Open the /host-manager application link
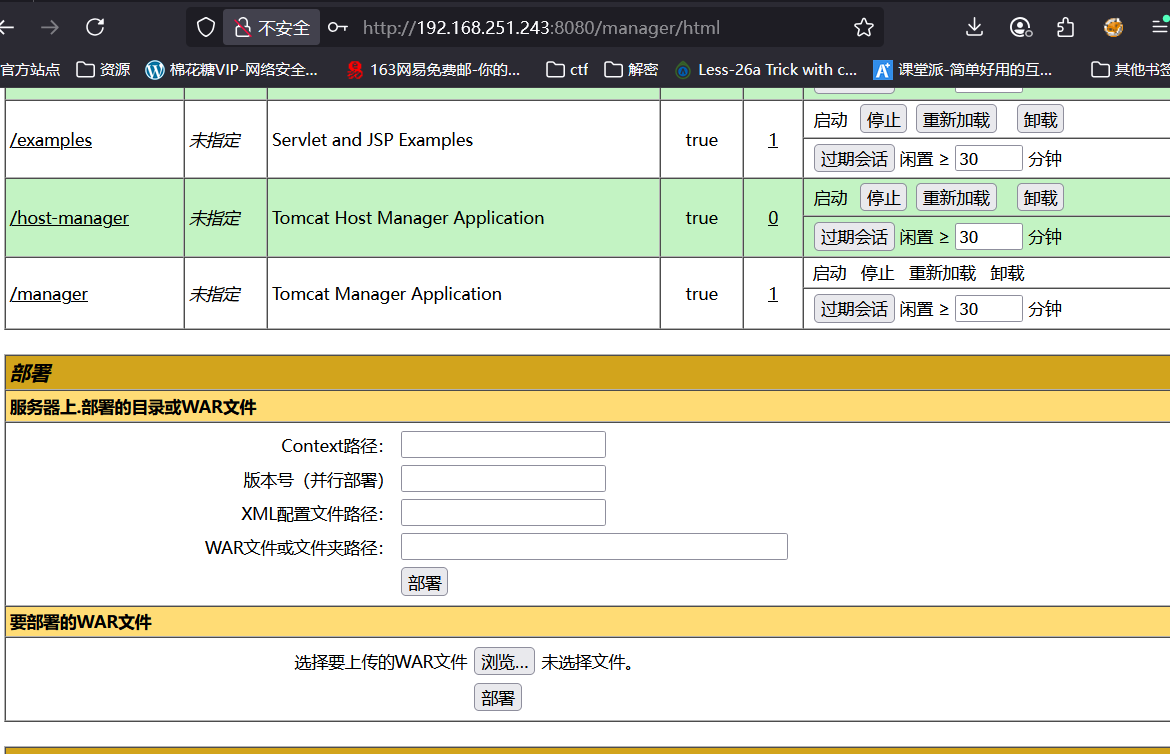The width and height of the screenshot is (1170, 754). click(x=69, y=218)
